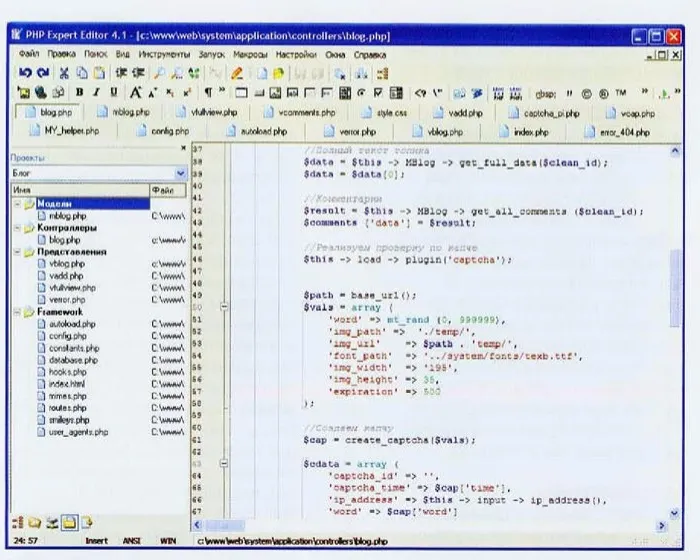Open the Правка menu

(x=61, y=54)
